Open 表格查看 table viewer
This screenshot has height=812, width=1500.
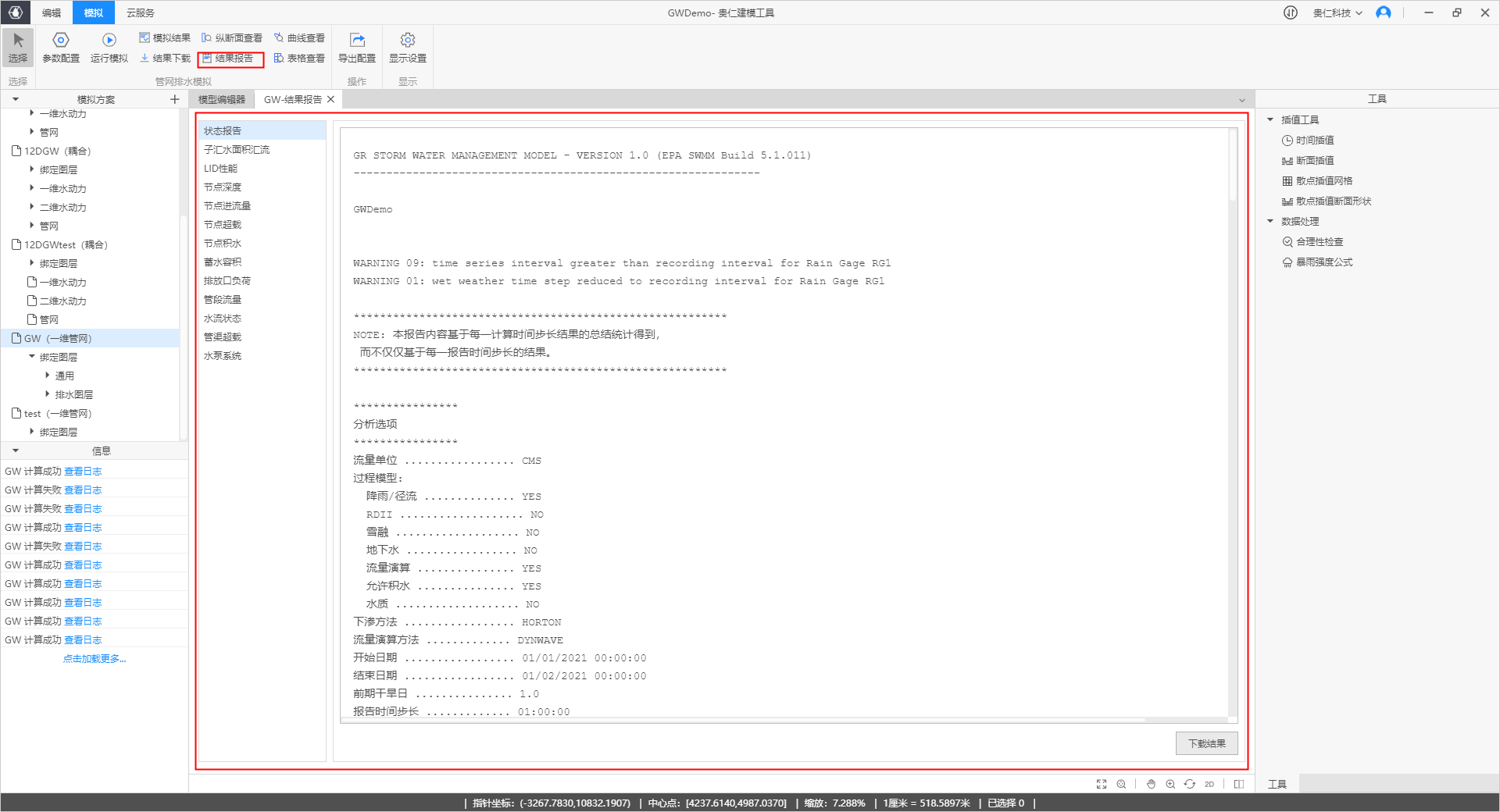300,58
